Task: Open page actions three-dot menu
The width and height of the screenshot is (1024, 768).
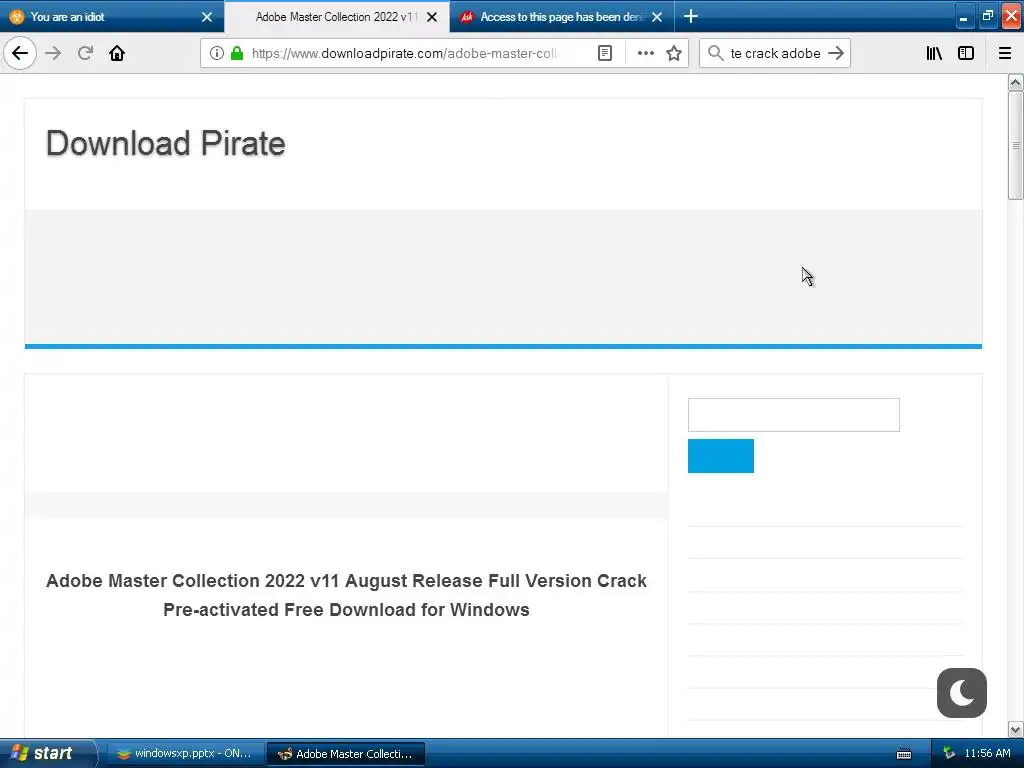Action: coord(645,53)
